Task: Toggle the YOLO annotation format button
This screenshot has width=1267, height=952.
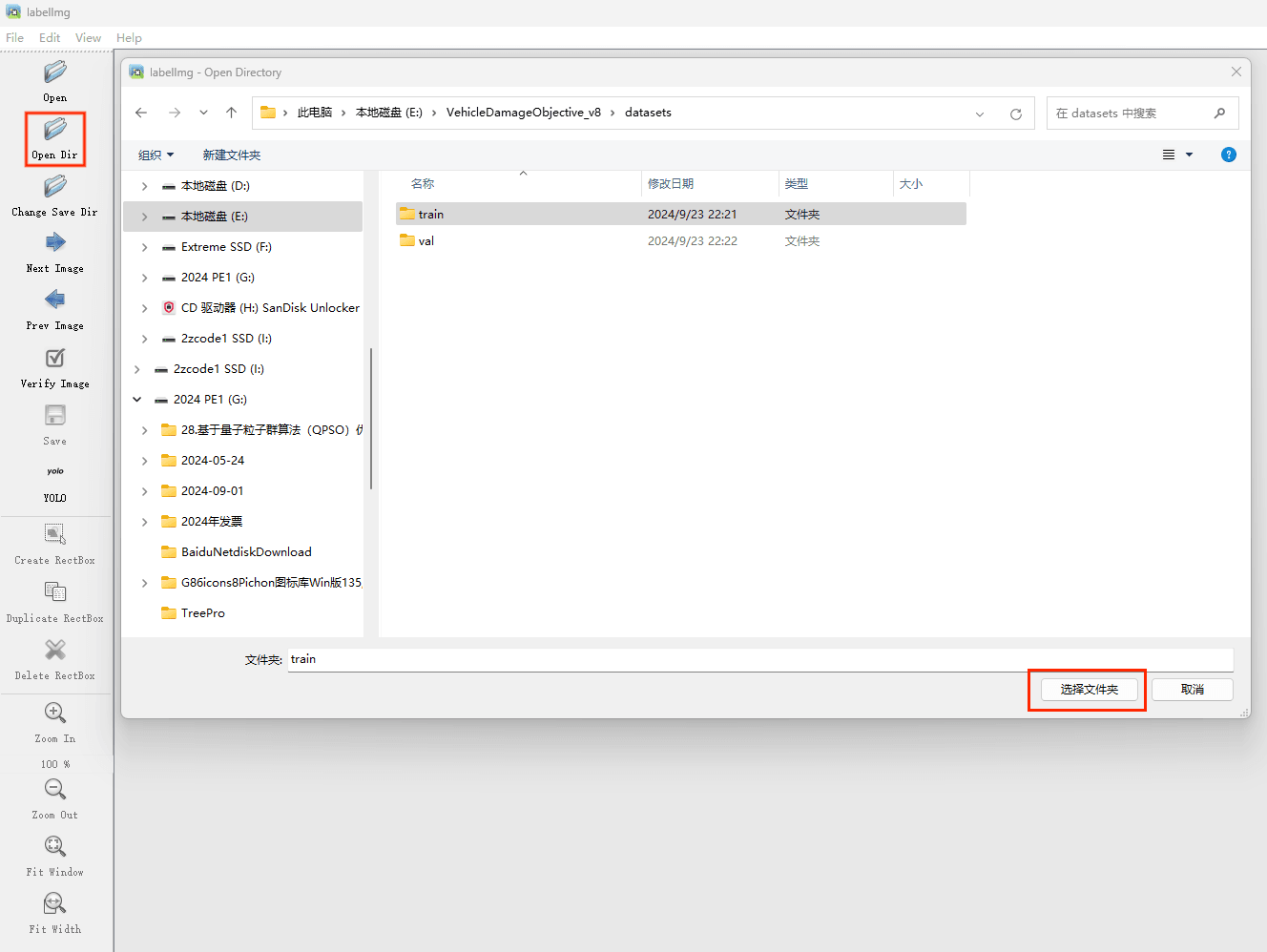Action: [55, 472]
